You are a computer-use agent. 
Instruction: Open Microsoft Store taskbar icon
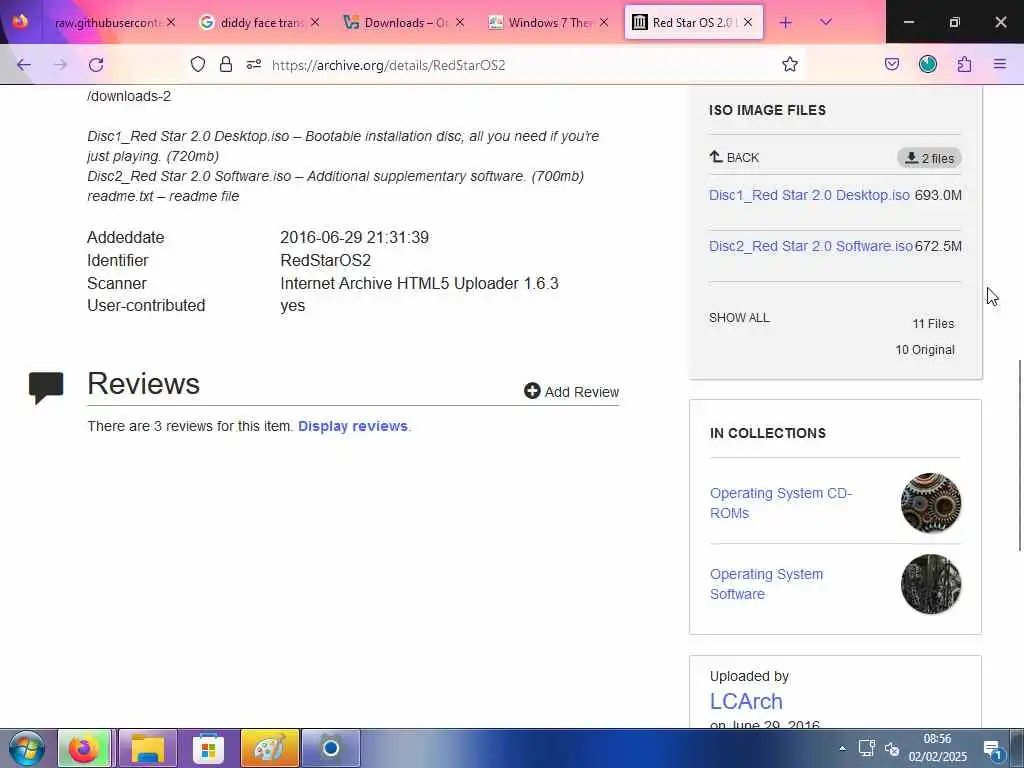[208, 748]
